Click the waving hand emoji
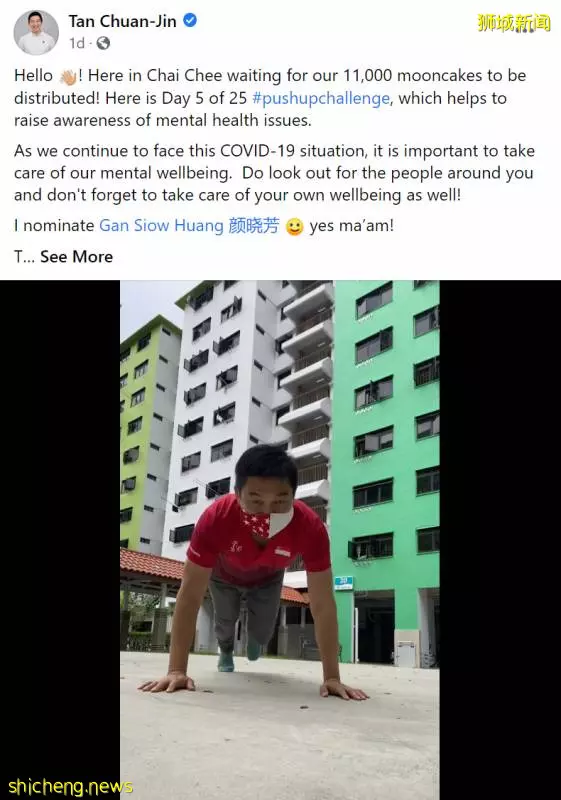Screen dimensions: 561x800 tap(68, 77)
